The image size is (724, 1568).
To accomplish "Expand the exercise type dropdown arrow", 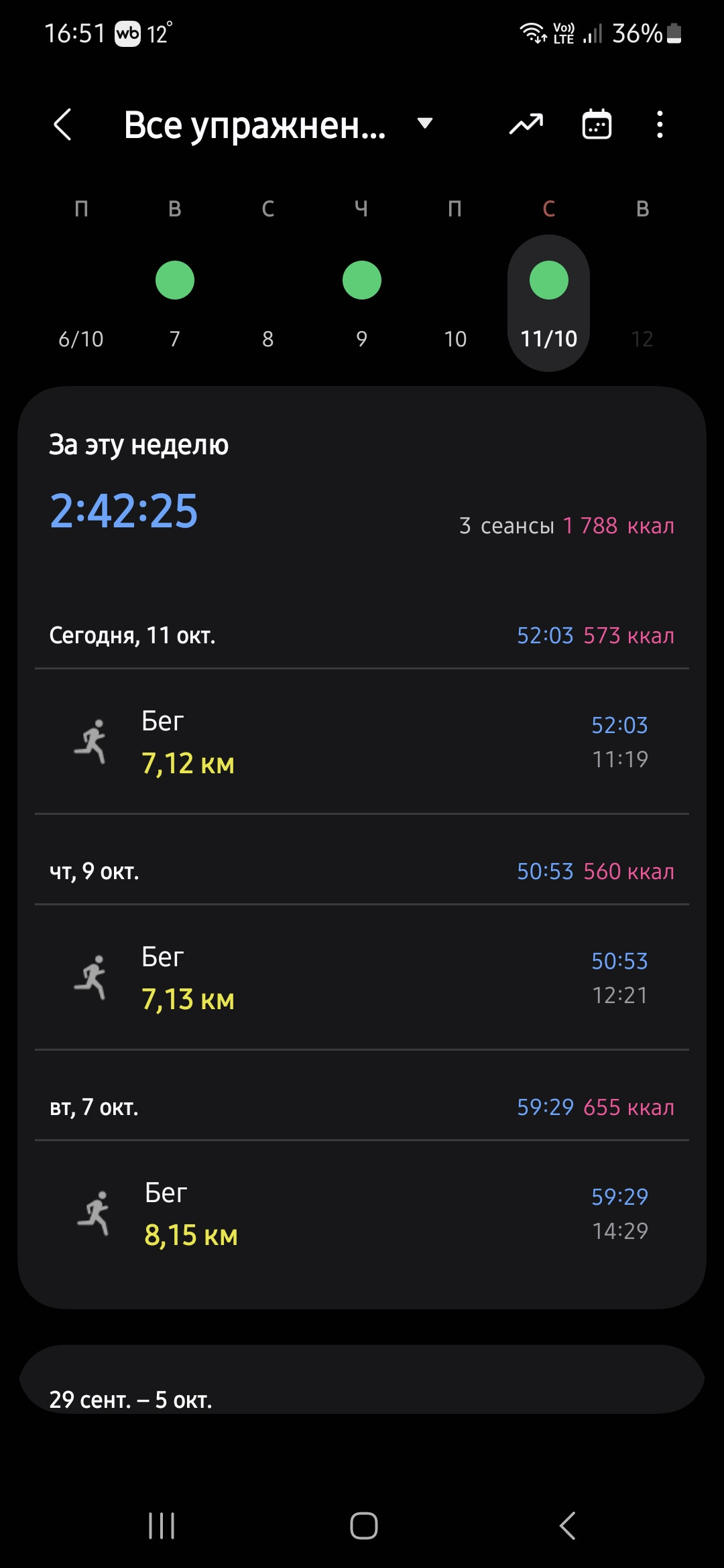I will (425, 123).
